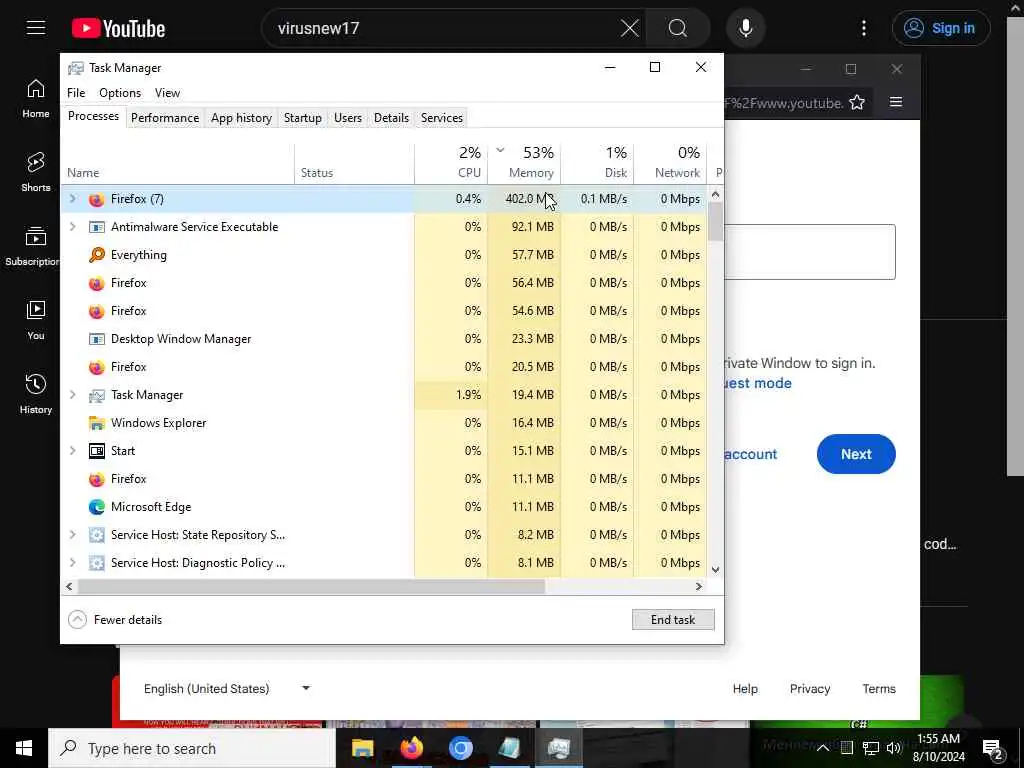Click the Windows taskbar search box
Screen dimensions: 1024x768
pos(191,748)
